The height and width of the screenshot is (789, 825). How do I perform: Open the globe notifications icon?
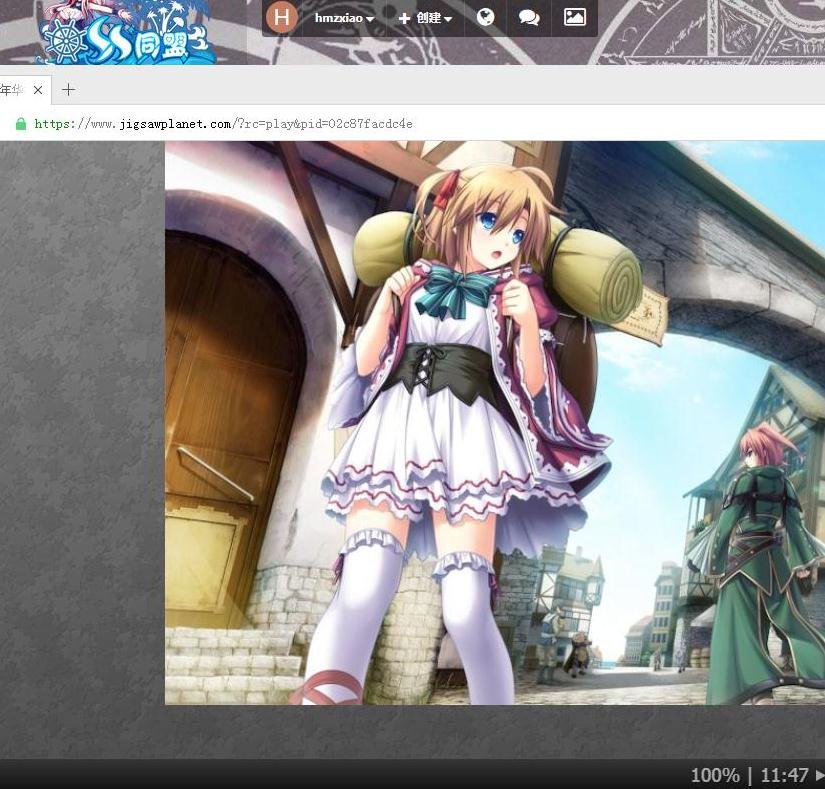click(x=486, y=17)
